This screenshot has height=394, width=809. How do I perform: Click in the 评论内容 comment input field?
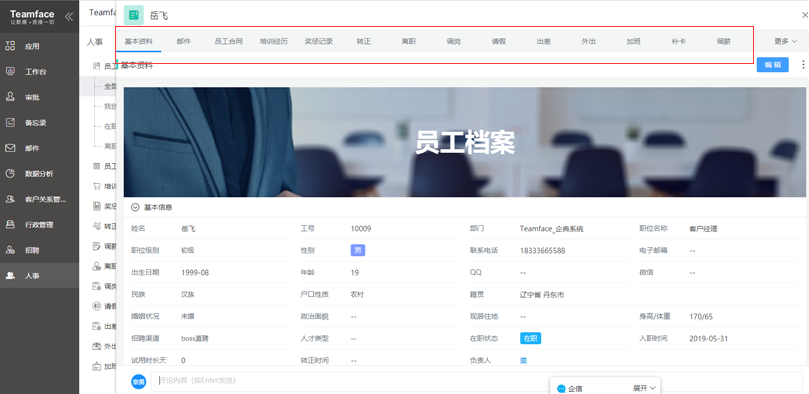[x=477, y=381]
